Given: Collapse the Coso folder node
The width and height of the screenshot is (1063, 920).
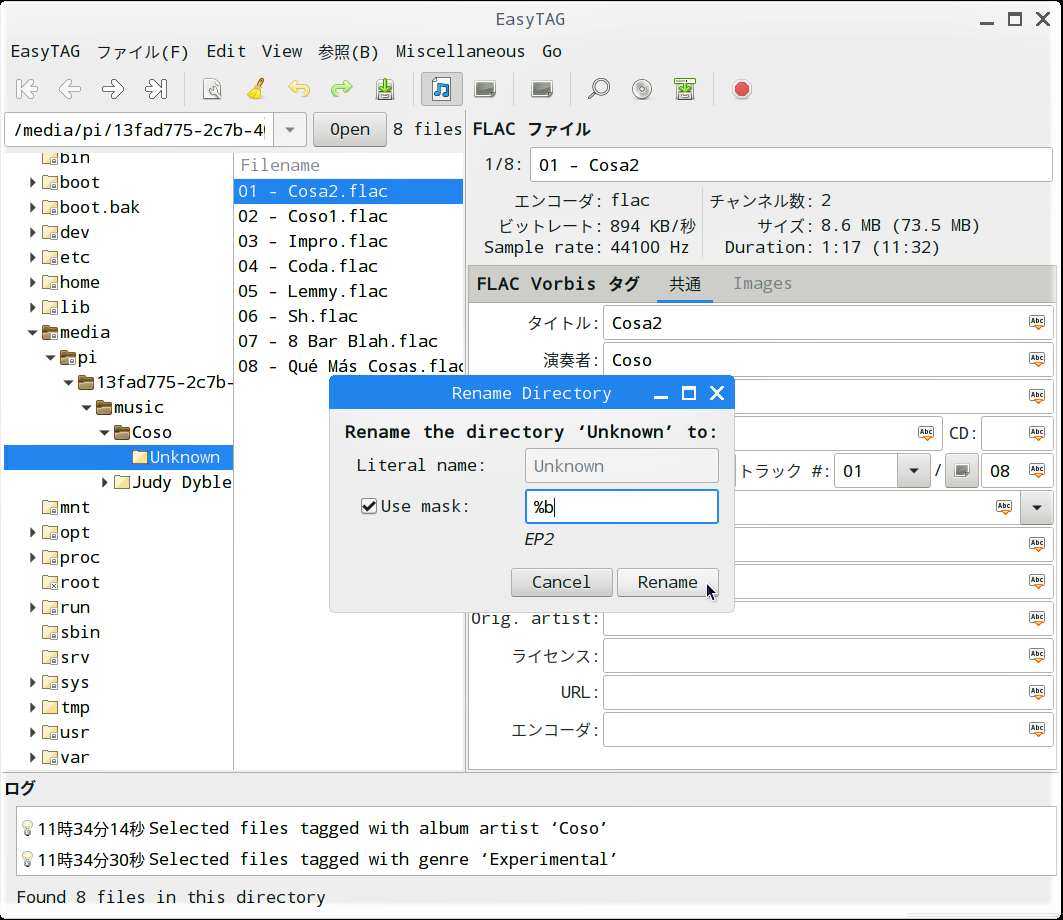Looking at the screenshot, I should [104, 433].
